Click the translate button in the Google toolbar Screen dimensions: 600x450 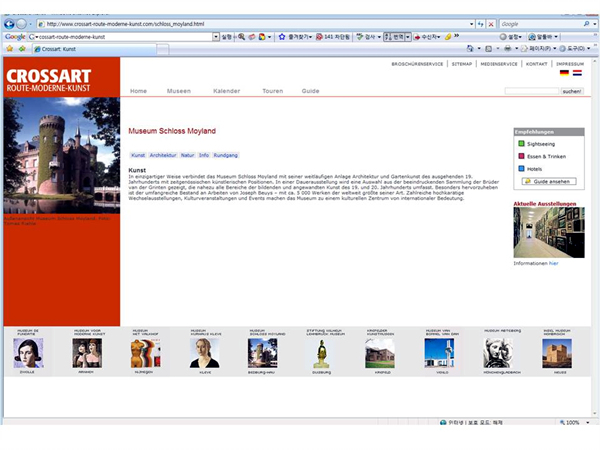coord(394,37)
